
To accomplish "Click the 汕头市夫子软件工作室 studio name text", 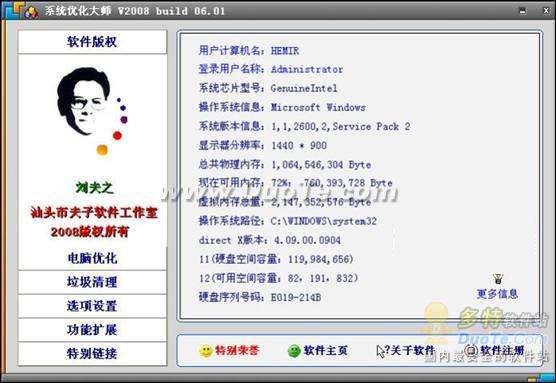I will pos(94,213).
